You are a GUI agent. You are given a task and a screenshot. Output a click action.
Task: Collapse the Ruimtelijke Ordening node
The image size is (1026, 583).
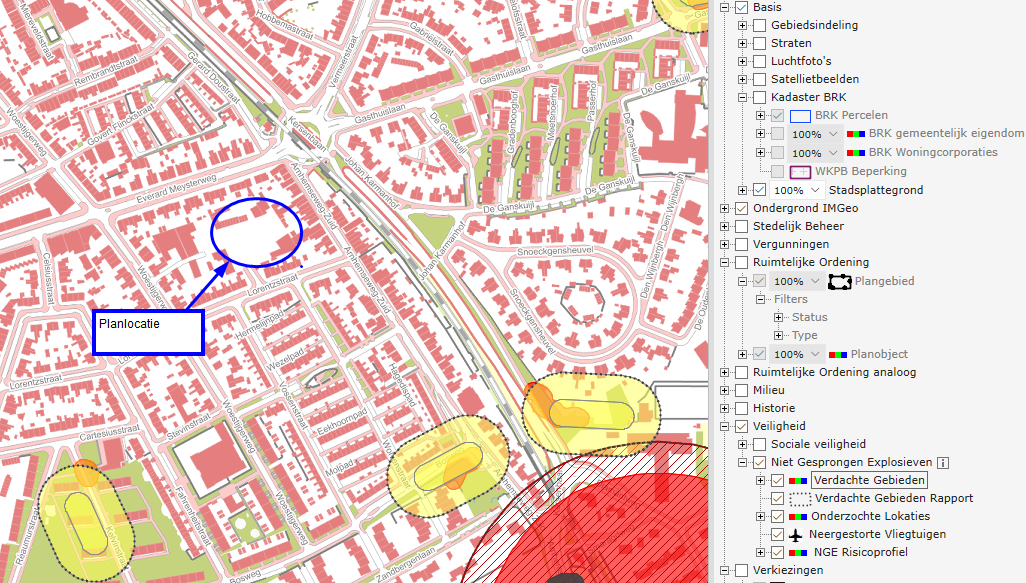(x=724, y=262)
